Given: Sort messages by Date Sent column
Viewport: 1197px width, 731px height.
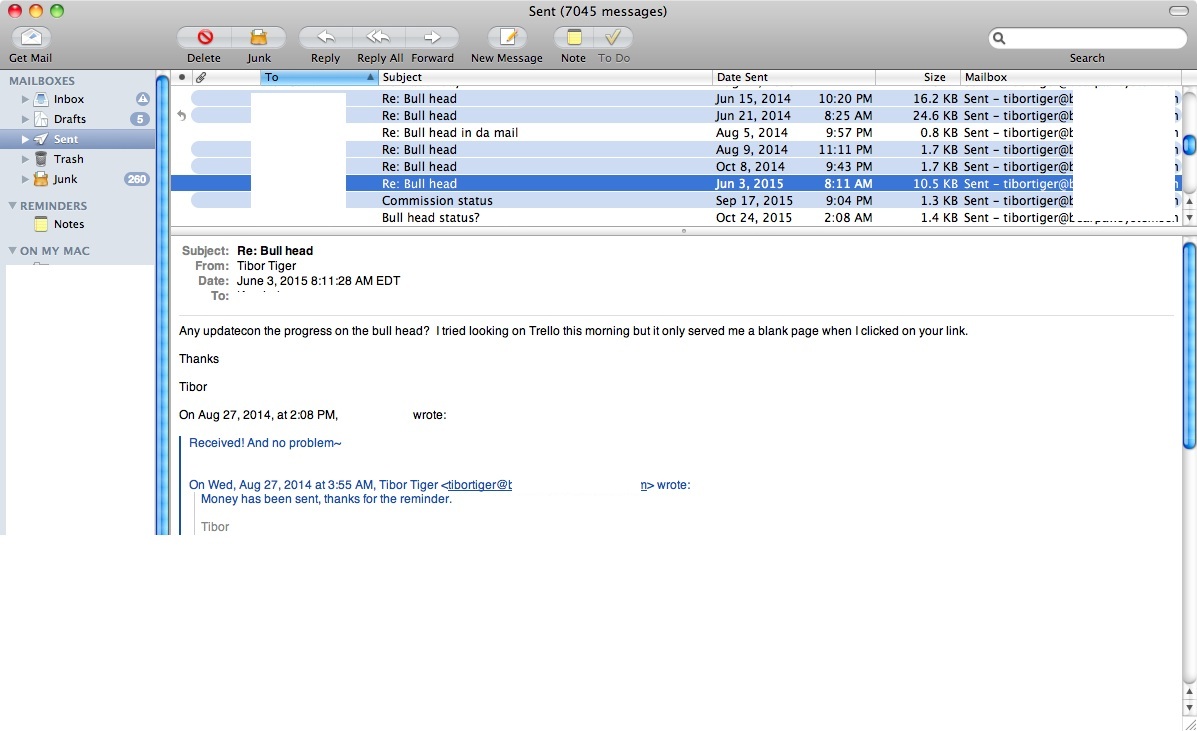Looking at the screenshot, I should 793,77.
